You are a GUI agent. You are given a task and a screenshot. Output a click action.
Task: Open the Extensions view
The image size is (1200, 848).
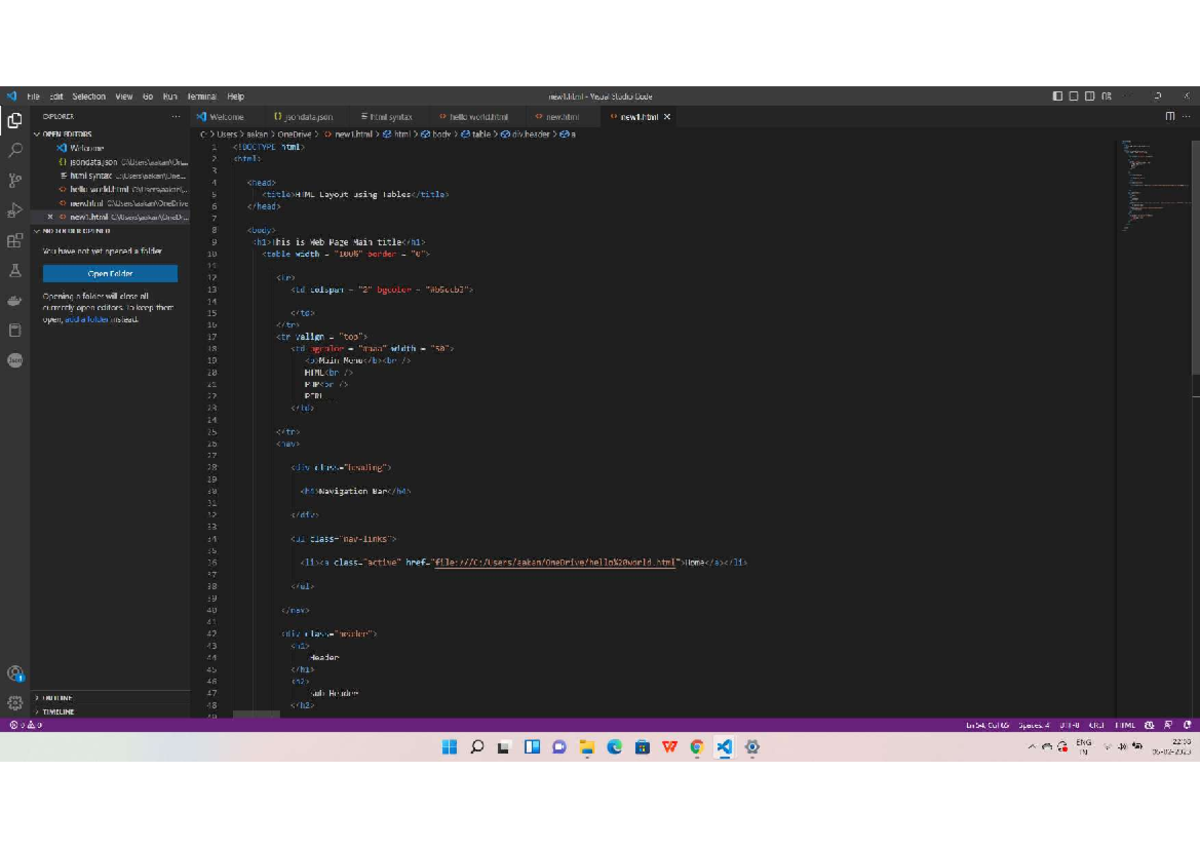pos(15,241)
